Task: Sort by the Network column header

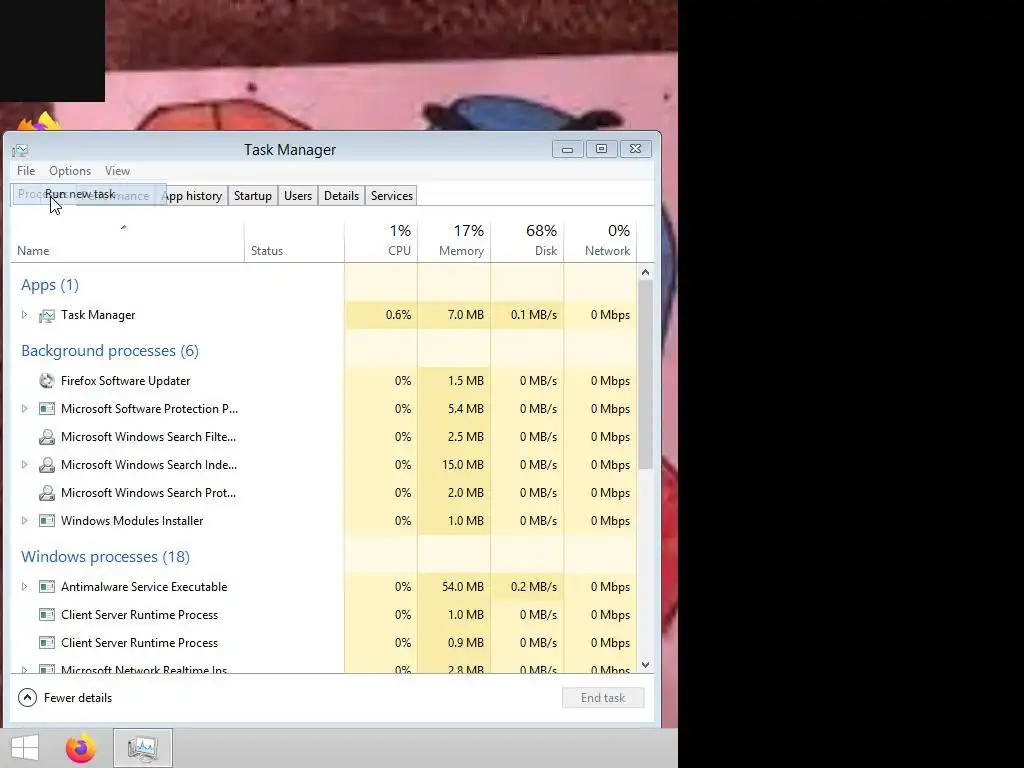Action: tap(600, 242)
